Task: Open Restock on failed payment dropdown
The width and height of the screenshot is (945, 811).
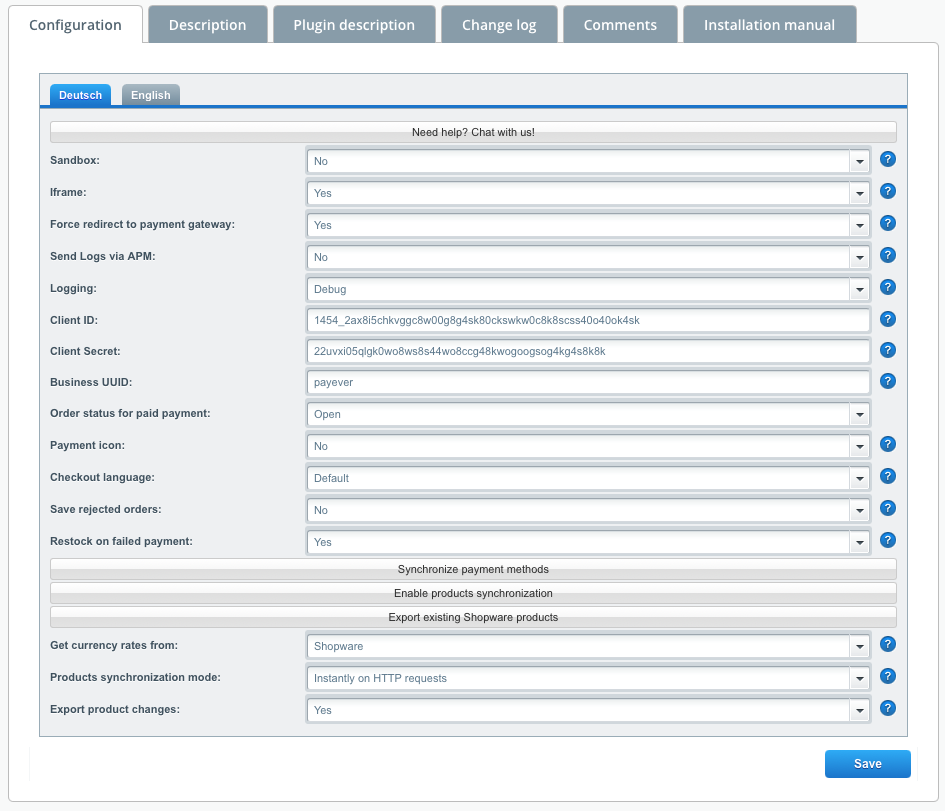Action: pos(859,542)
